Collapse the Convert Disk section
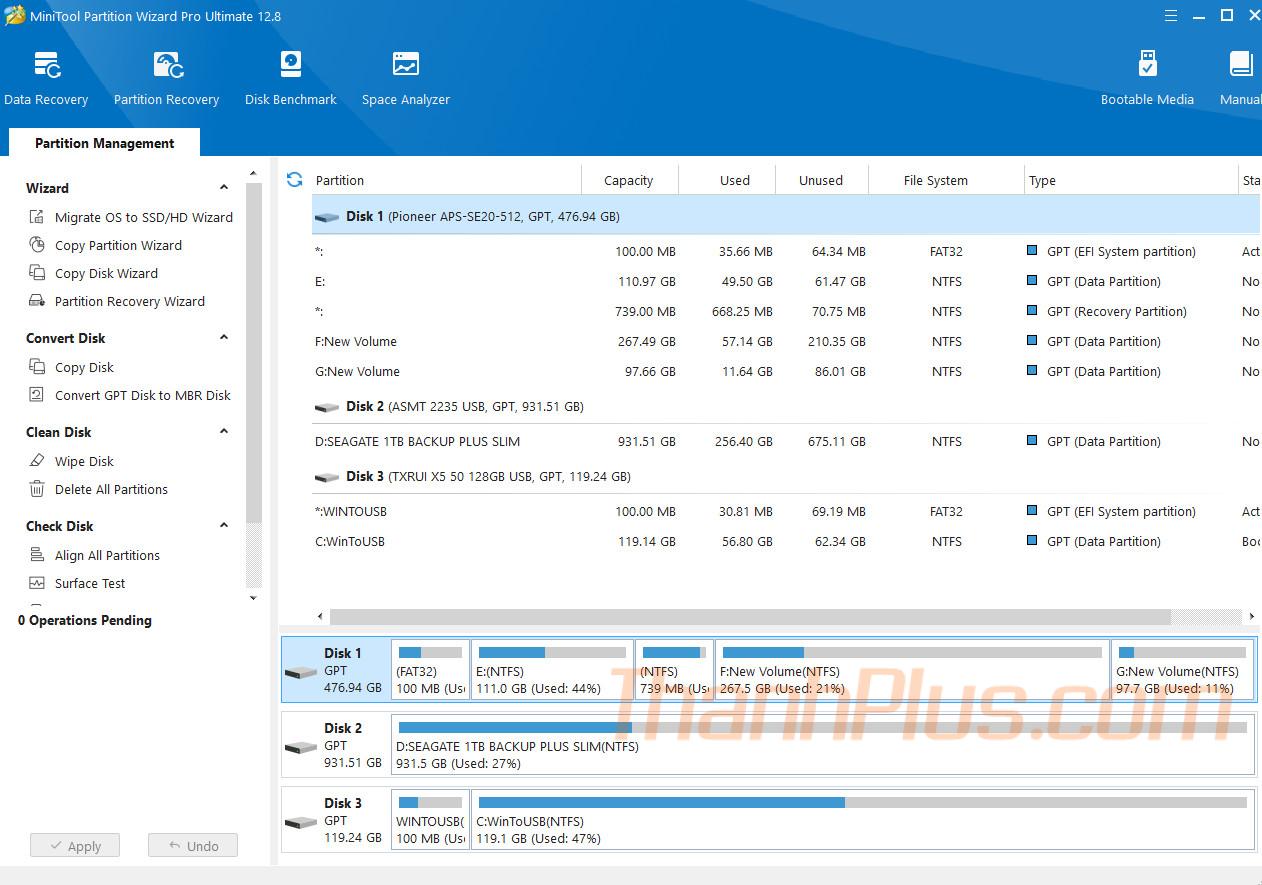This screenshot has width=1262, height=885. [224, 338]
